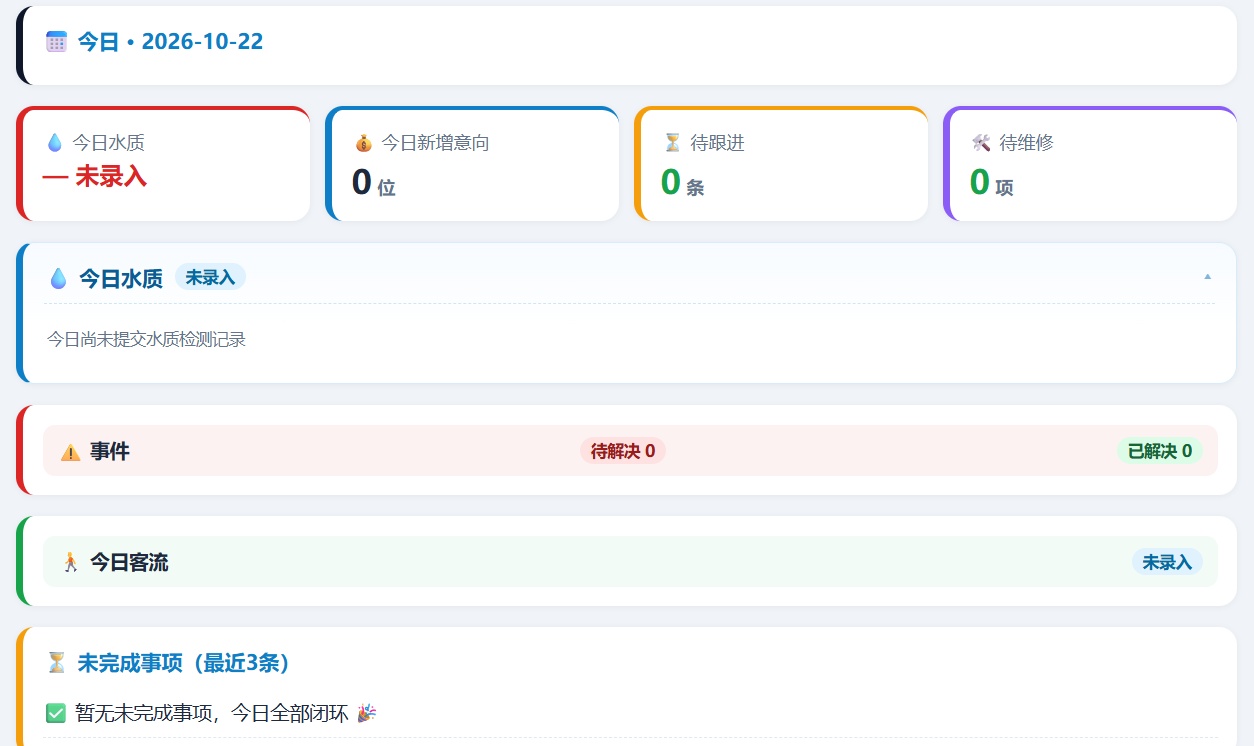Expand the 事件 section row
Image resolution: width=1254 pixels, height=746 pixels.
click(x=630, y=451)
